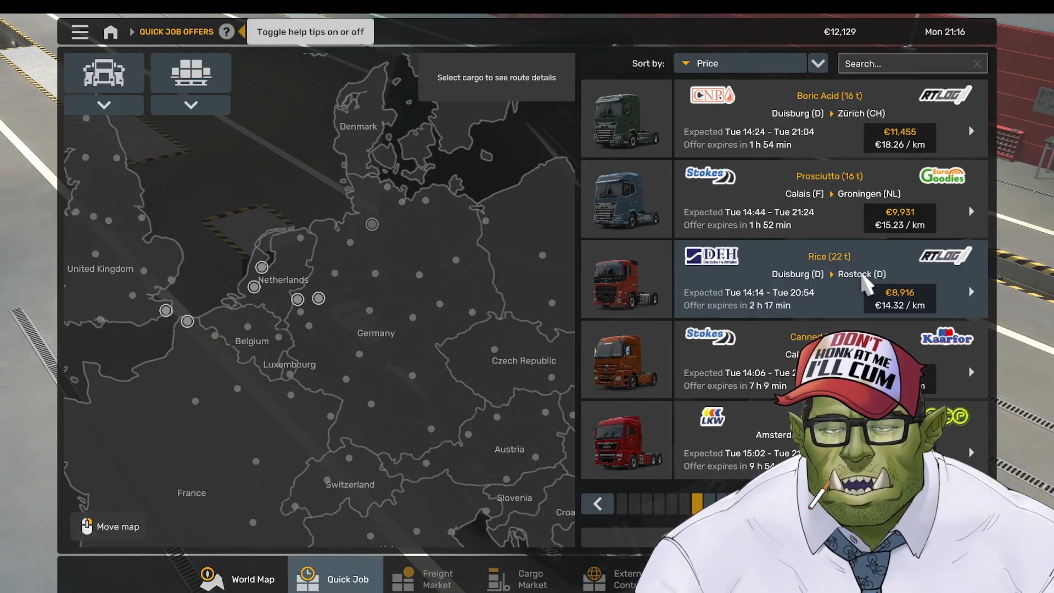The image size is (1054, 593).
Task: Select the highlighted job page marker
Action: (697, 504)
